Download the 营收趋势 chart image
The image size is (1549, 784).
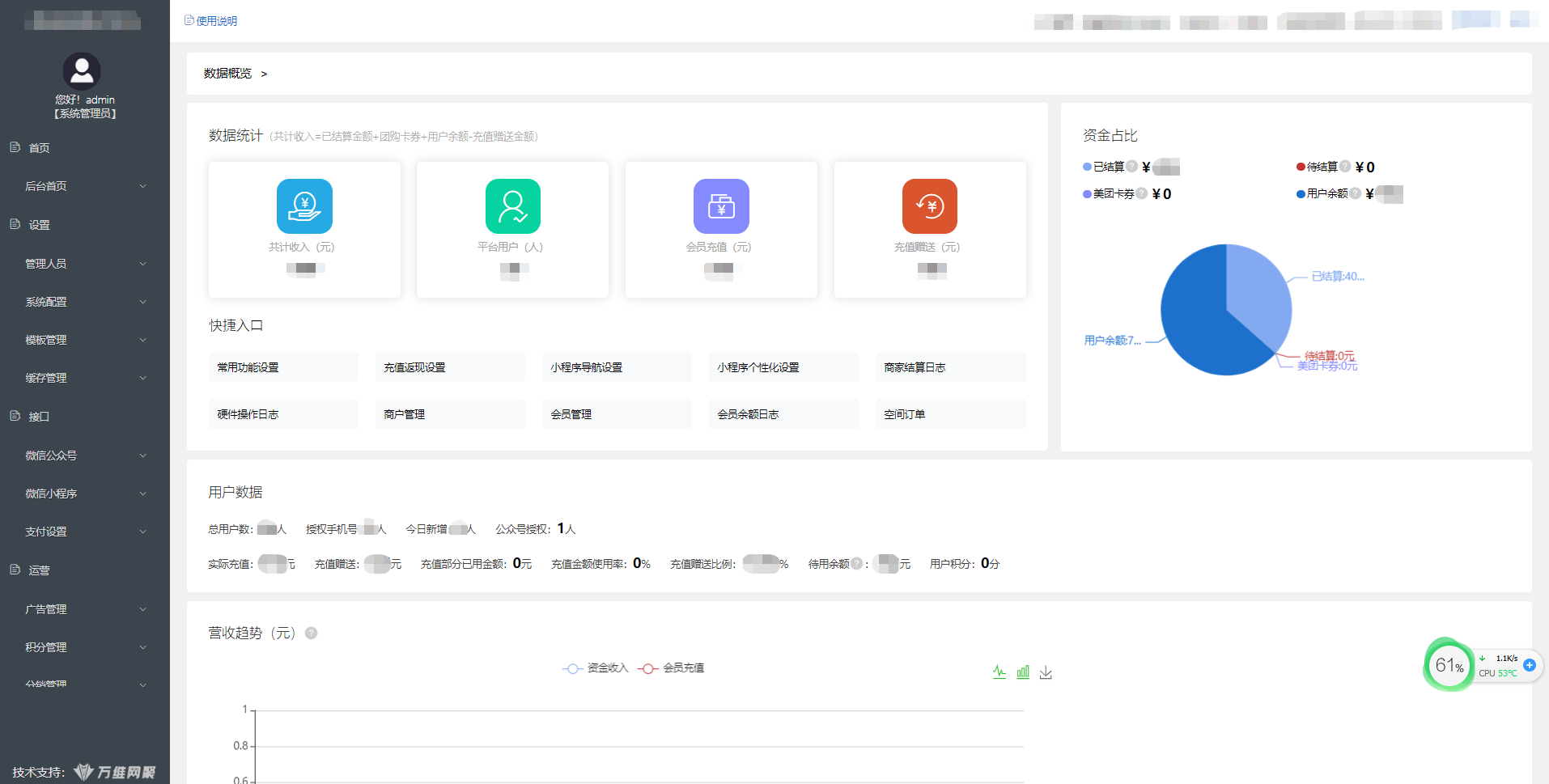(1046, 672)
